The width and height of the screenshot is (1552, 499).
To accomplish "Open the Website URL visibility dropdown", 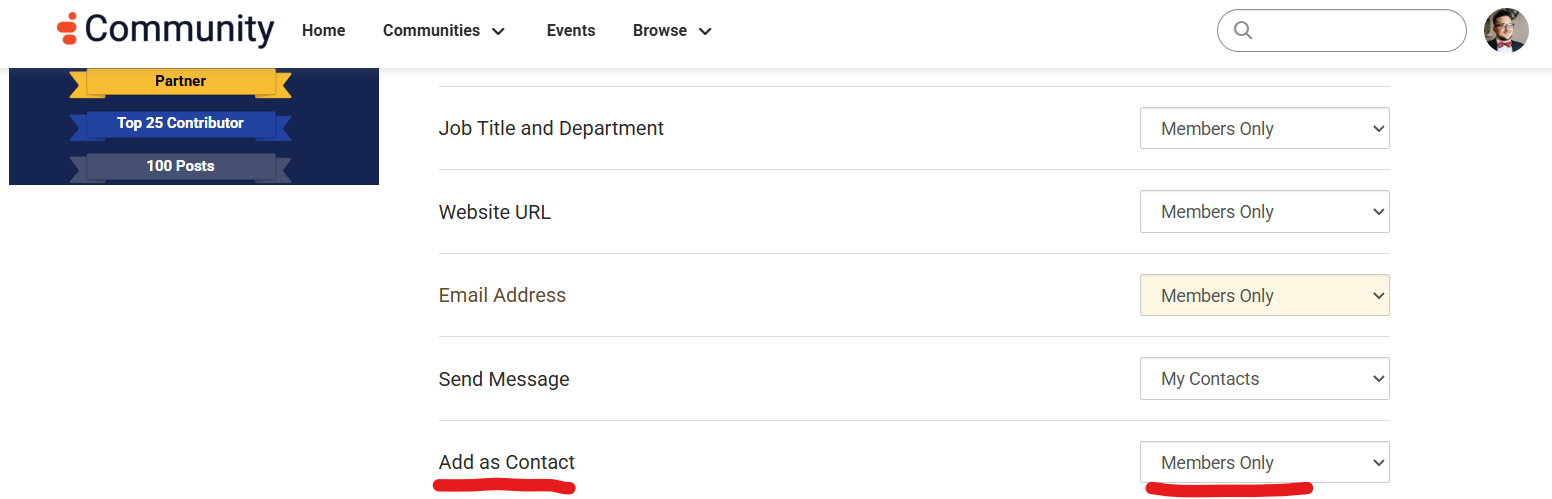I will coord(1264,212).
